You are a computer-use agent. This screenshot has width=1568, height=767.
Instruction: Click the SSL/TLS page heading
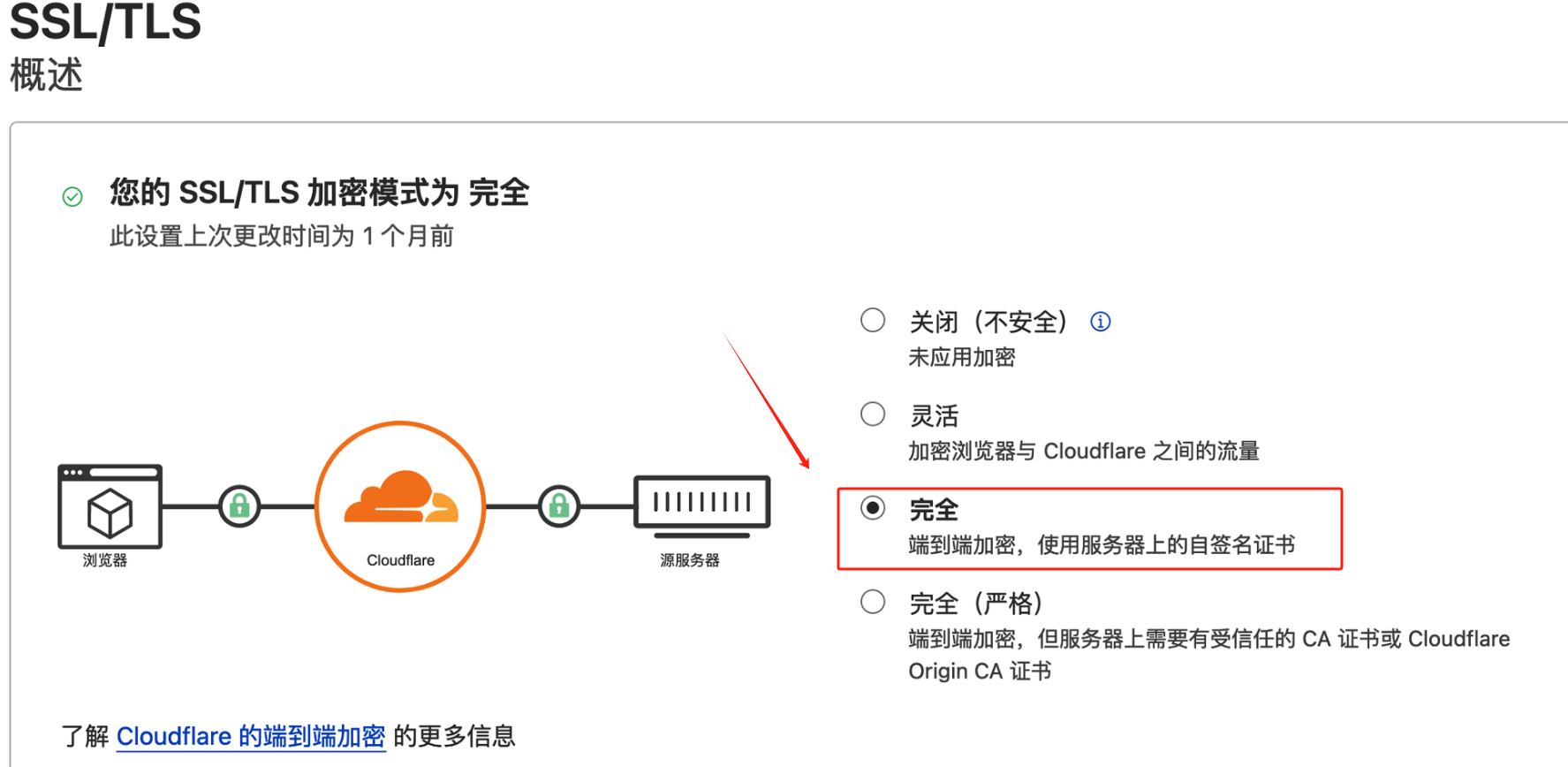coord(105,21)
